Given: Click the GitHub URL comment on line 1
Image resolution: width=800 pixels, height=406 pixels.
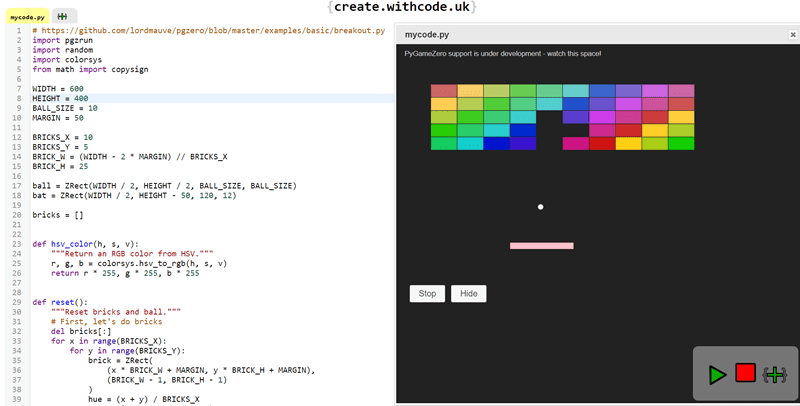Looking at the screenshot, I should pyautogui.click(x=209, y=31).
